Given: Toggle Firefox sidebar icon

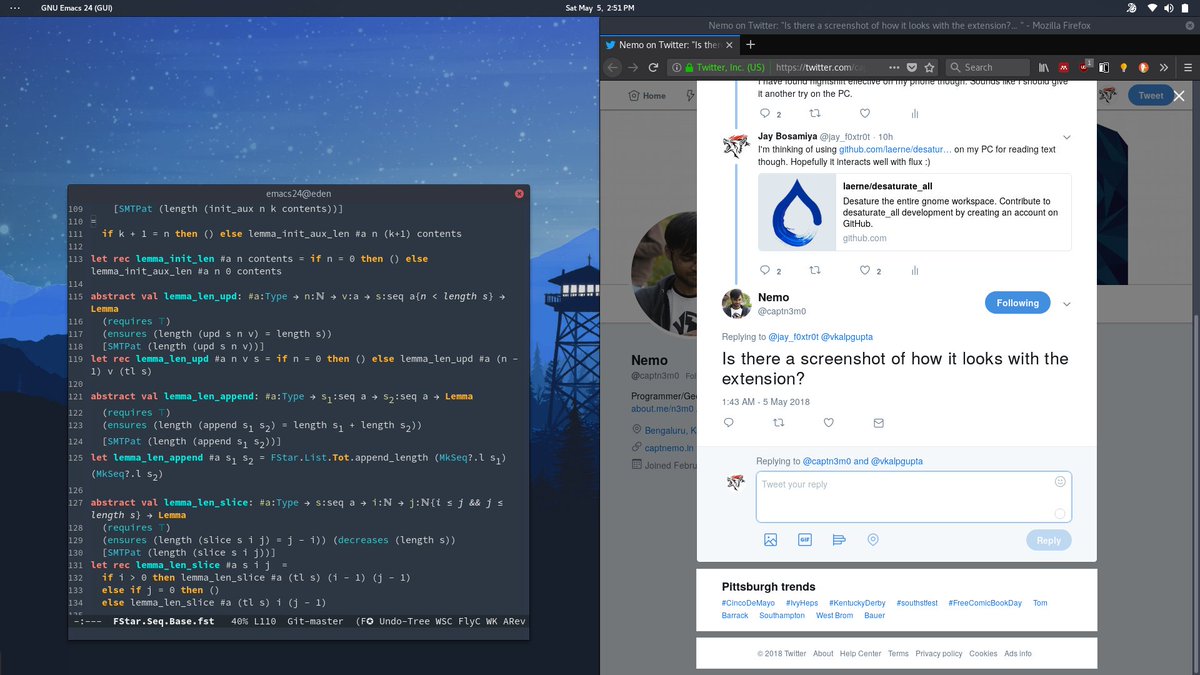Looking at the screenshot, I should coord(1103,67).
